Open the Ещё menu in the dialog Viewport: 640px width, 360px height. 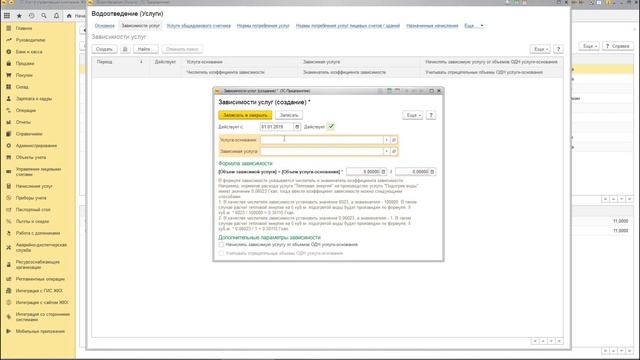(413, 115)
